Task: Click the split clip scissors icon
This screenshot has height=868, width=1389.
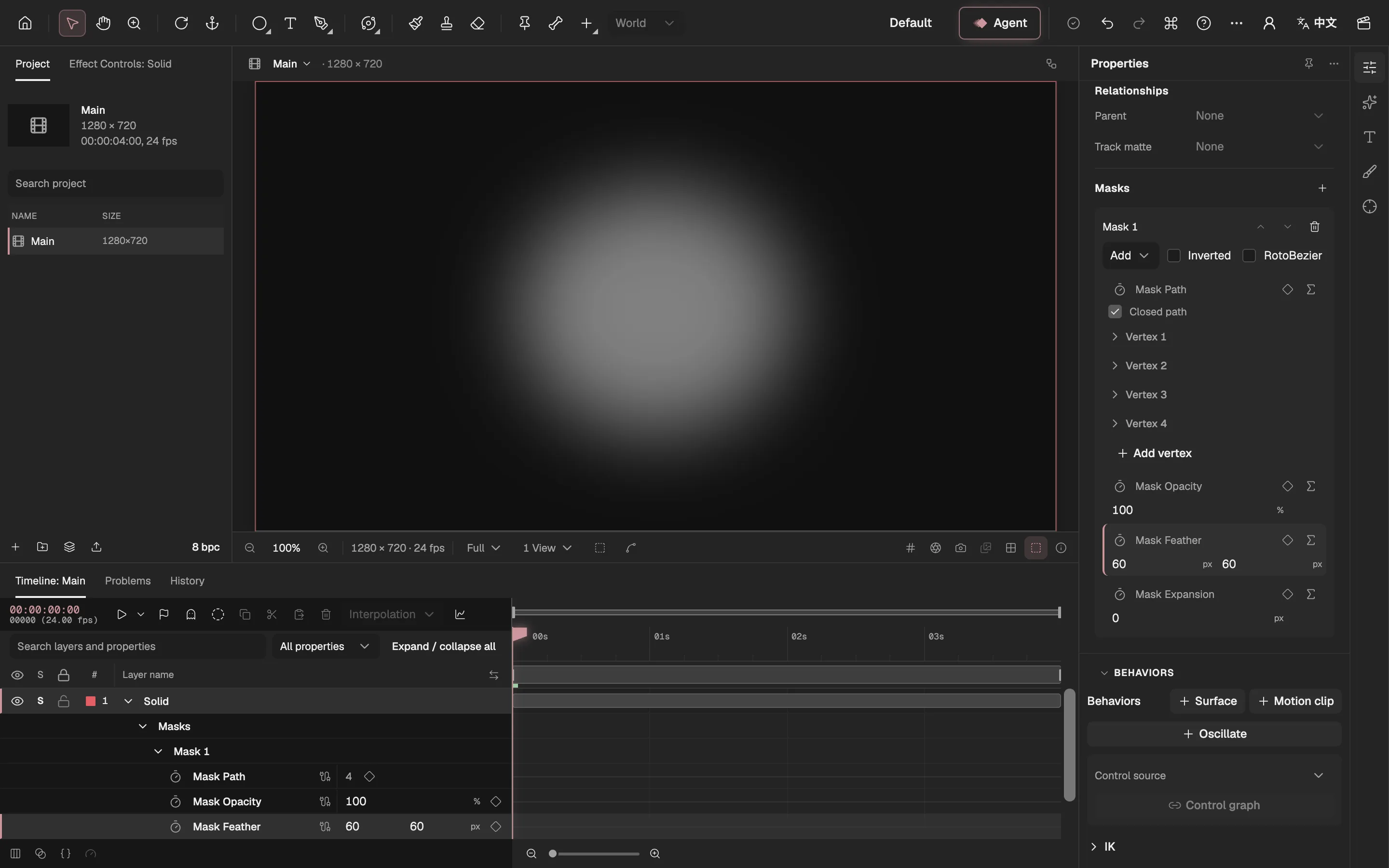Action: tap(272, 614)
